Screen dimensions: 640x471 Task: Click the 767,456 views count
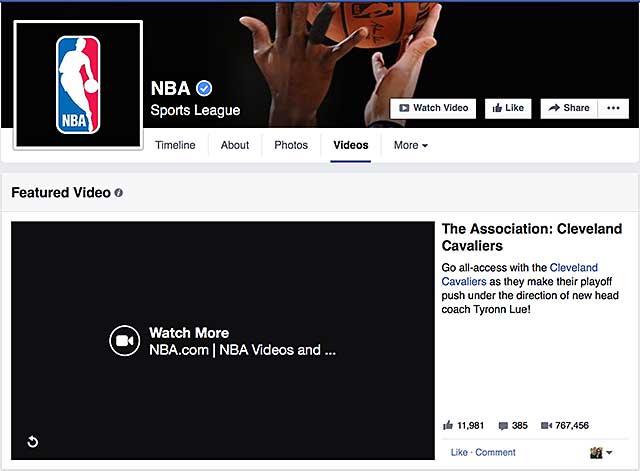(572, 426)
